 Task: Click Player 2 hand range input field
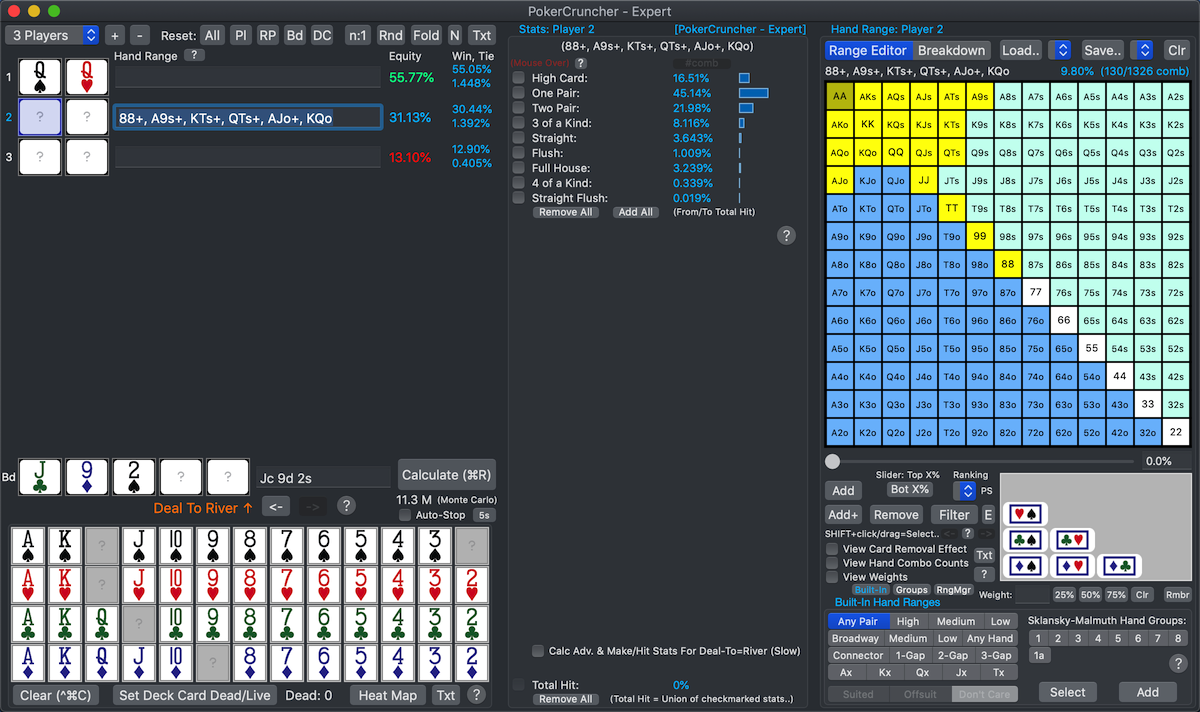(x=247, y=117)
